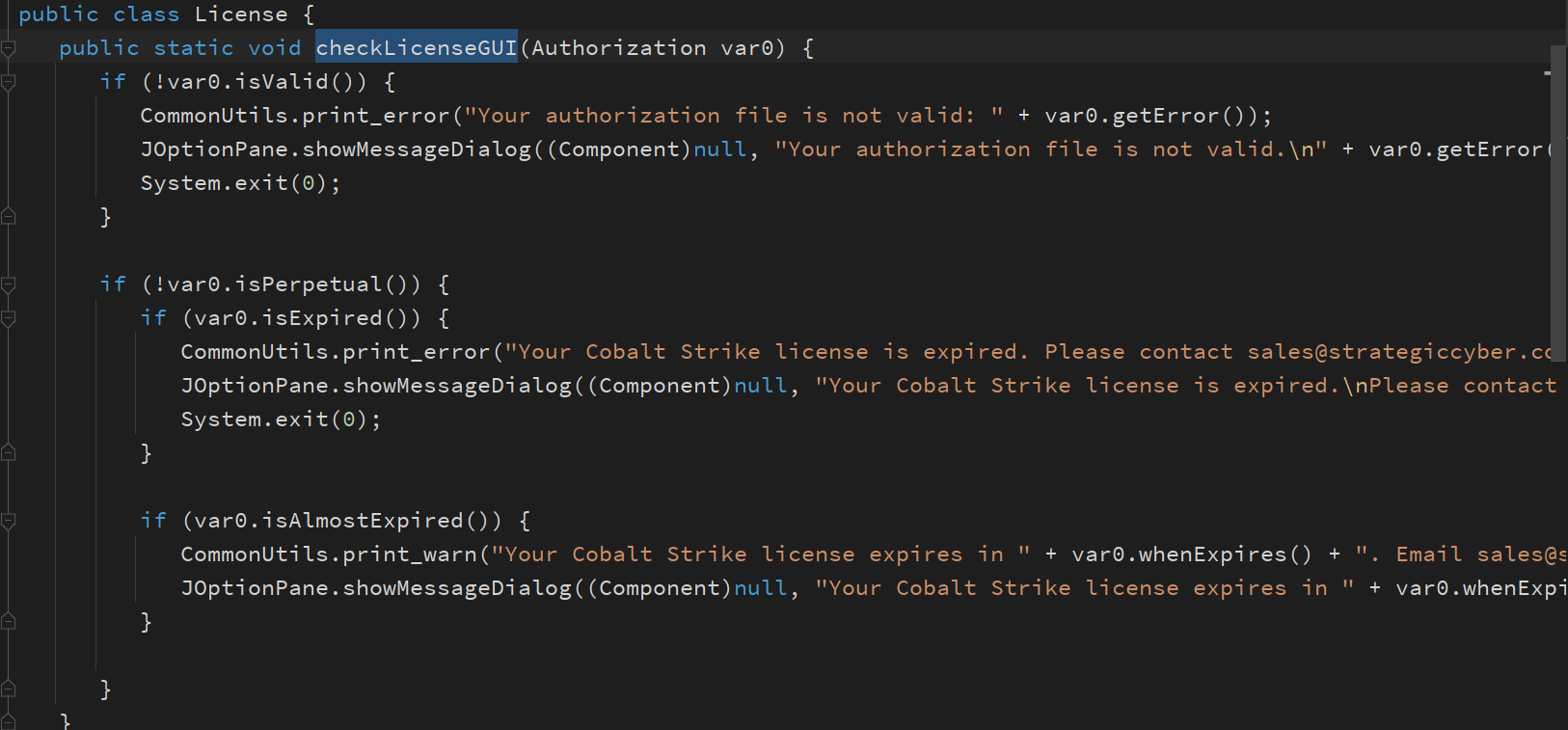Click "(Component)" cast in the isAlmostExpired block
The width and height of the screenshot is (1568, 730).
click(659, 588)
